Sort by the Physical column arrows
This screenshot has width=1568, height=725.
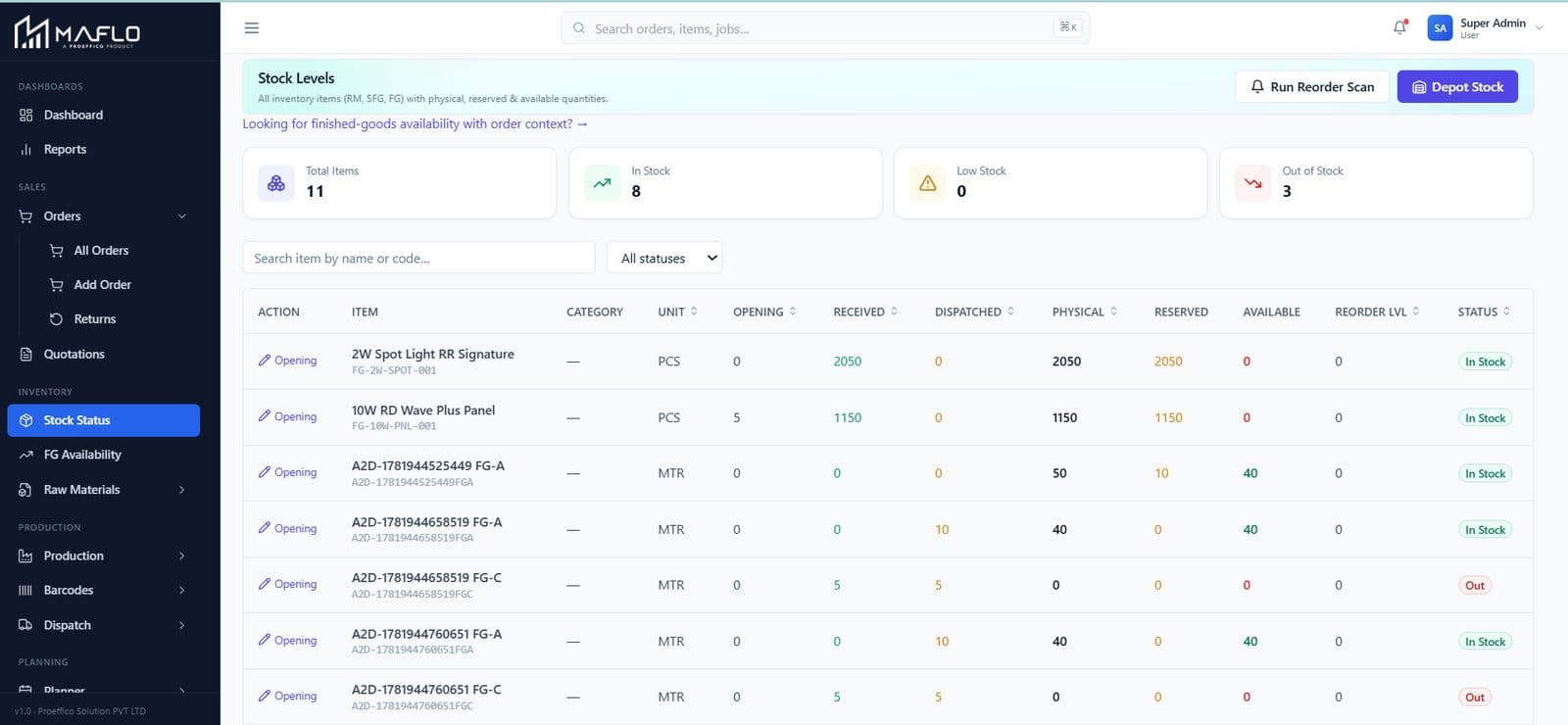(x=1113, y=312)
